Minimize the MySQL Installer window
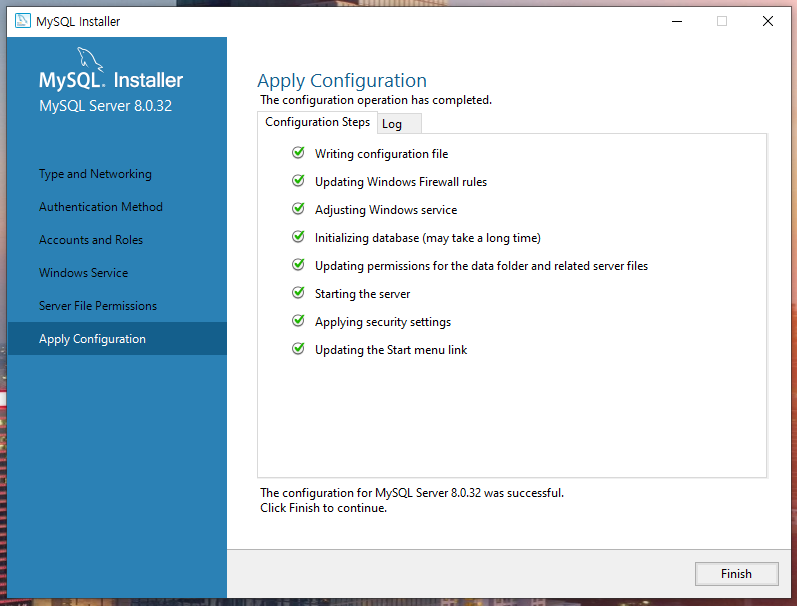 pyautogui.click(x=677, y=21)
